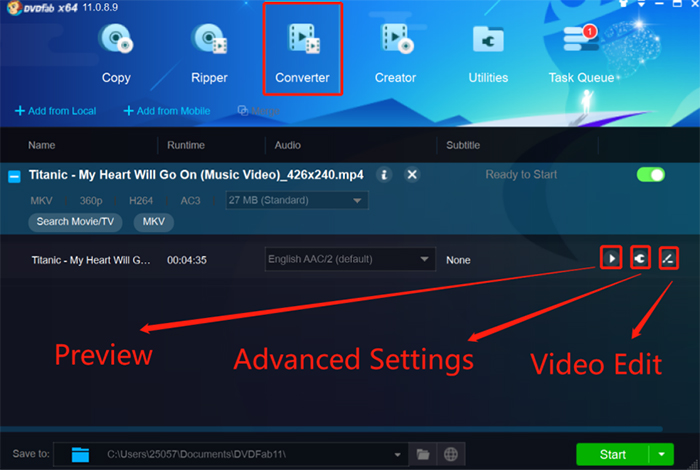Viewport: 700px width, 470px height.
Task: Open the English AAC/2 audio dropdown
Action: pos(350,259)
